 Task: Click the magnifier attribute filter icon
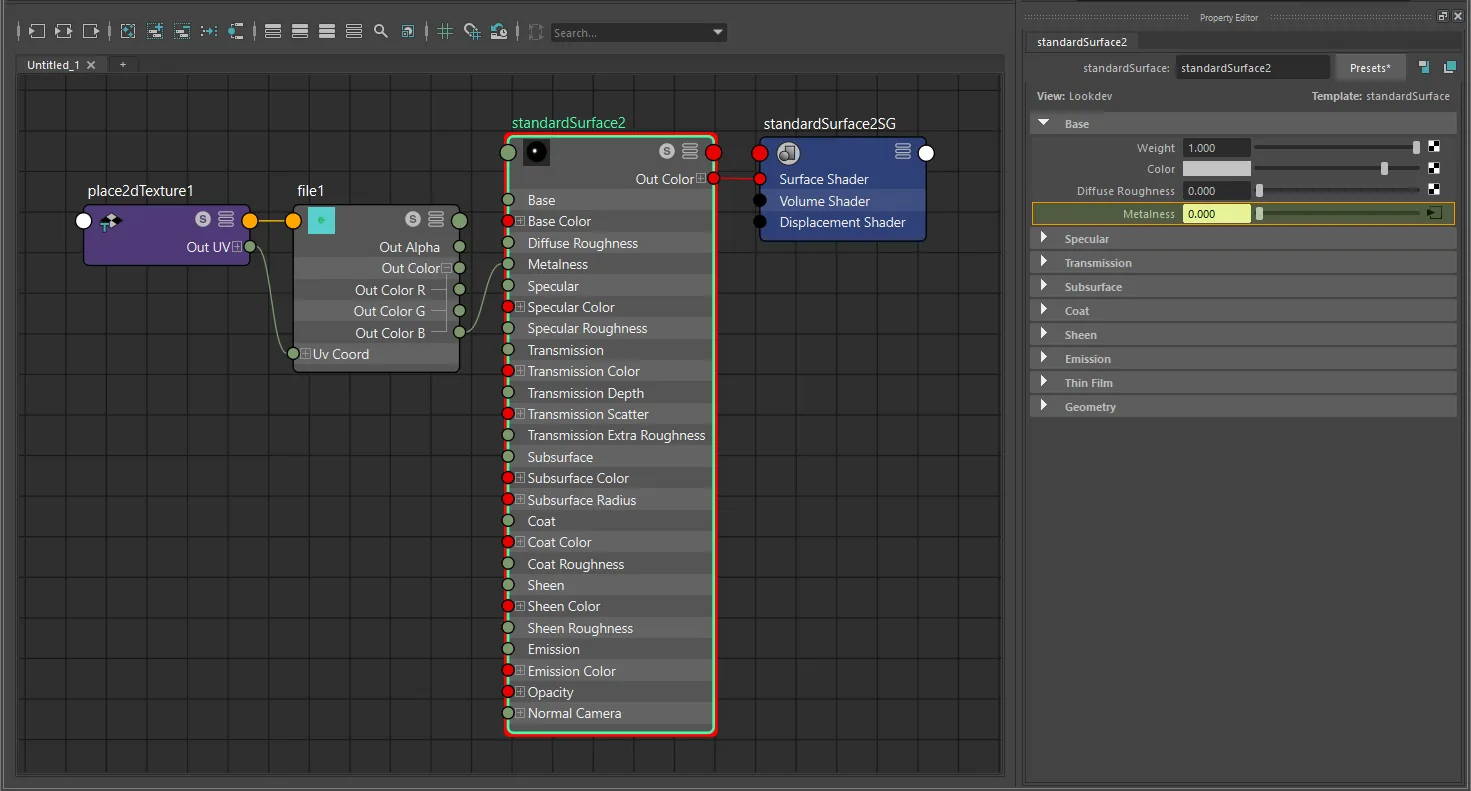(381, 32)
